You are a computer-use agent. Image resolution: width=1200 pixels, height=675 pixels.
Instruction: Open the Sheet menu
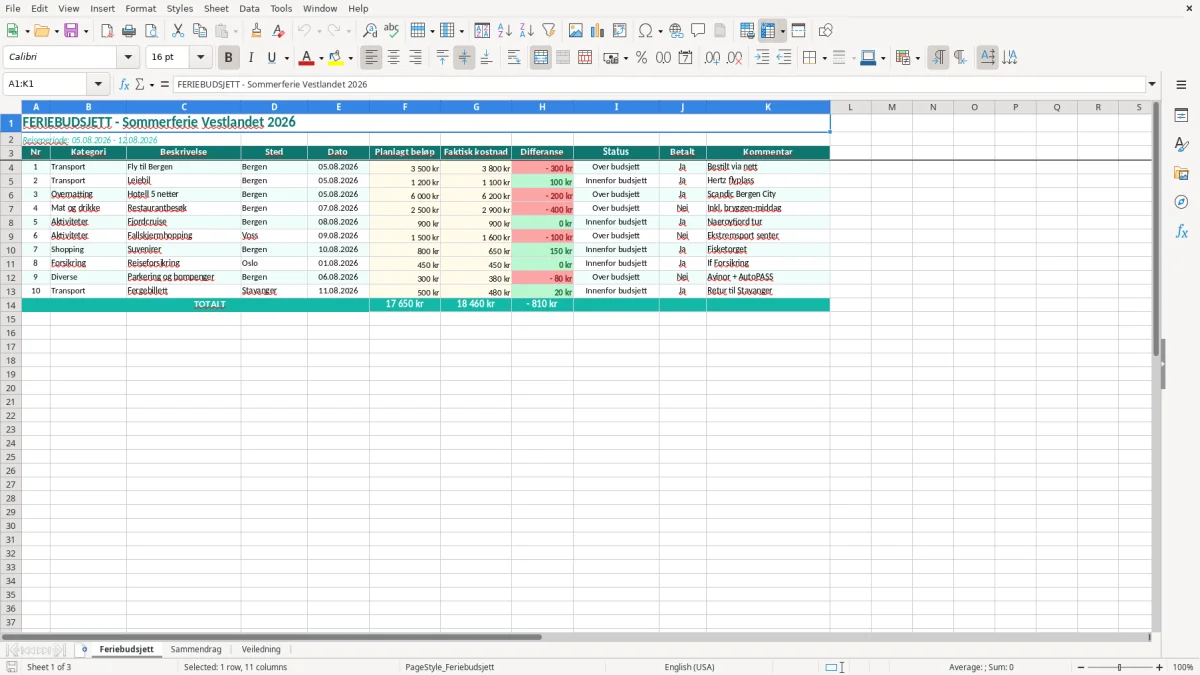(216, 8)
